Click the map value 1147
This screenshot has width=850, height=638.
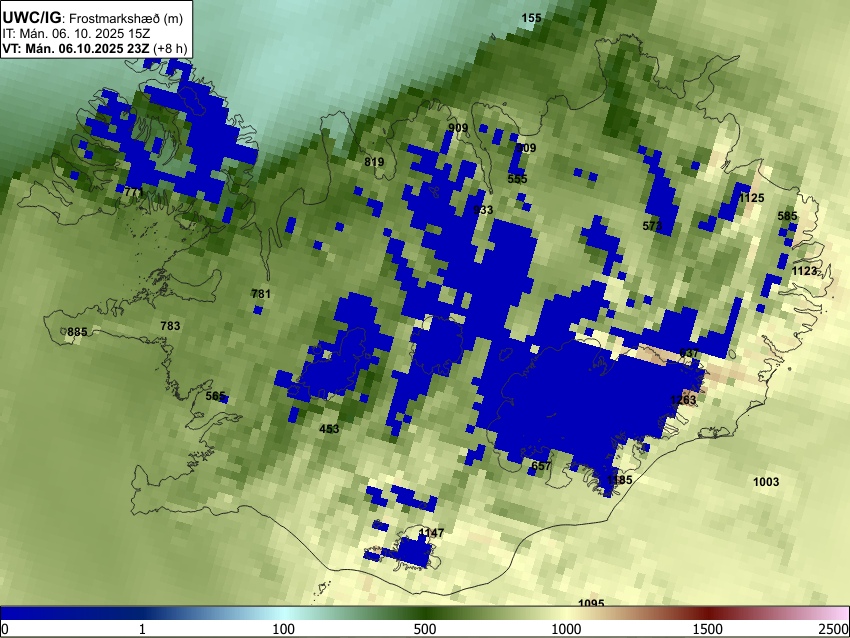click(x=431, y=533)
